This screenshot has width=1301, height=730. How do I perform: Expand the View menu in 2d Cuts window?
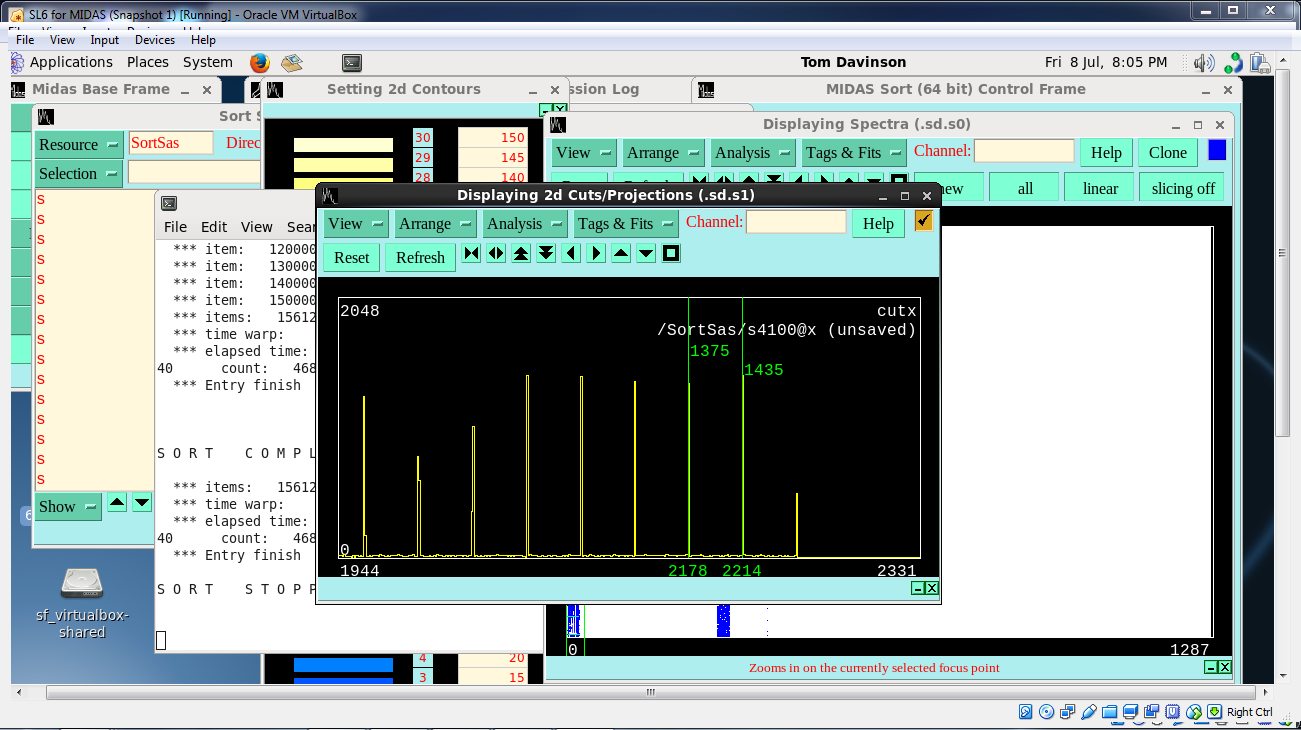[356, 223]
